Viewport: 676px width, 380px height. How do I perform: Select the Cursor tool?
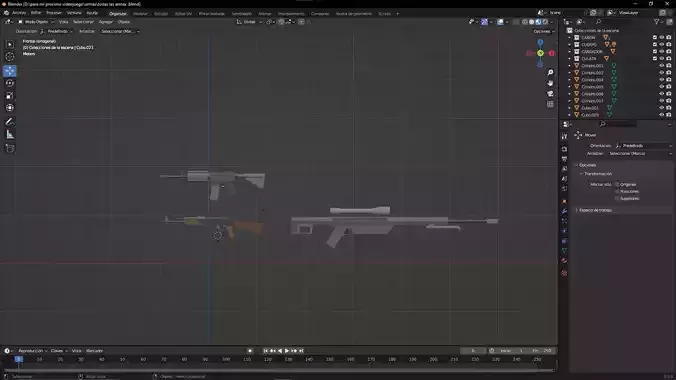point(9,57)
